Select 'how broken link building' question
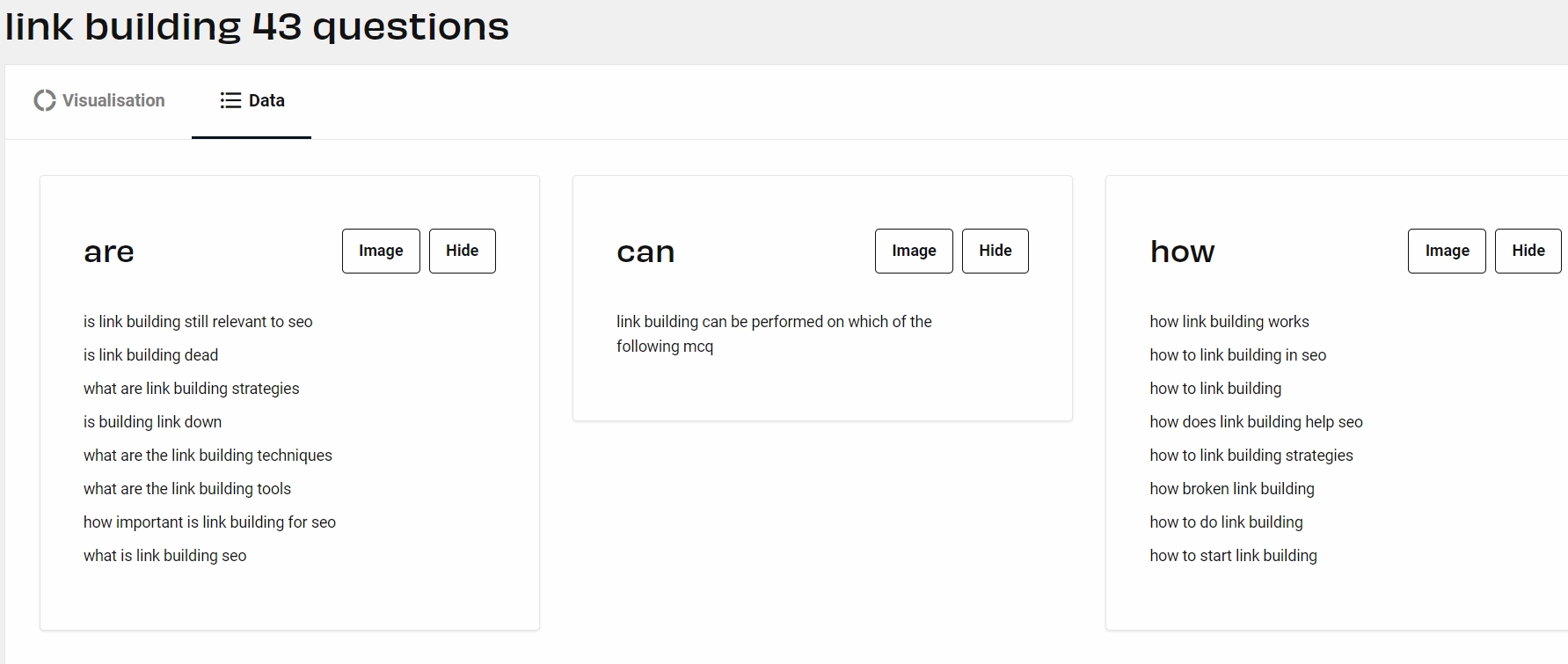 [1231, 489]
